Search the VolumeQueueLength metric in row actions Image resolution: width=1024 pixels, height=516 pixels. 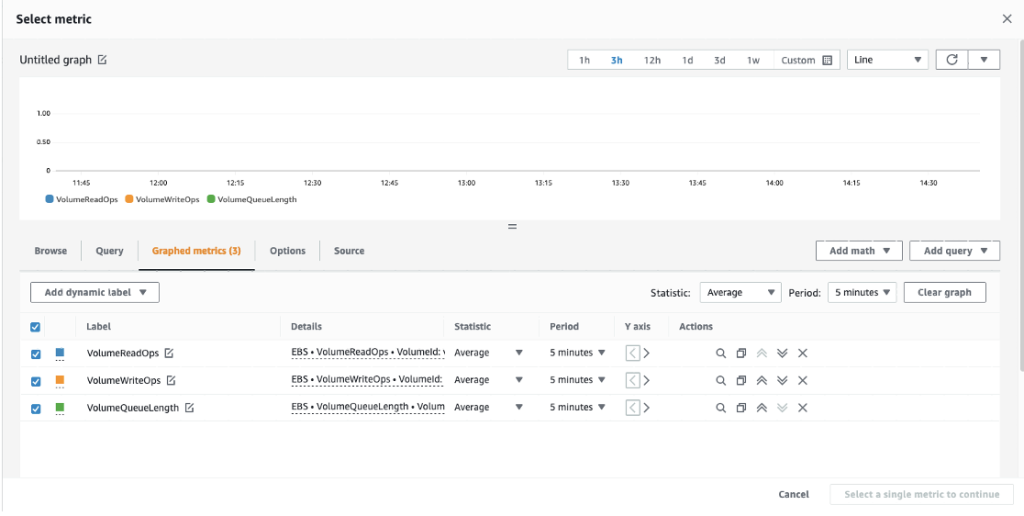pos(721,408)
